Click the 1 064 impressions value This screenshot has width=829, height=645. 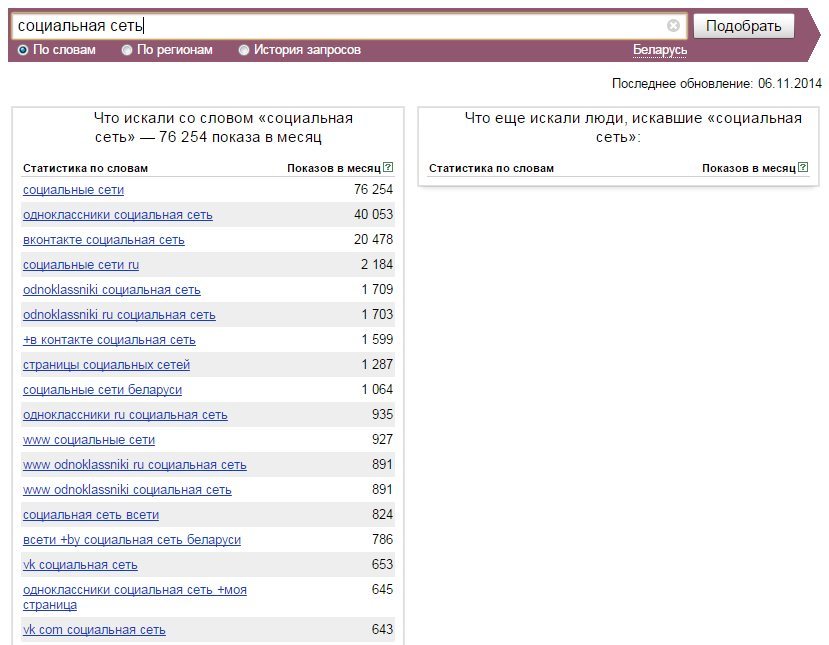(x=377, y=389)
